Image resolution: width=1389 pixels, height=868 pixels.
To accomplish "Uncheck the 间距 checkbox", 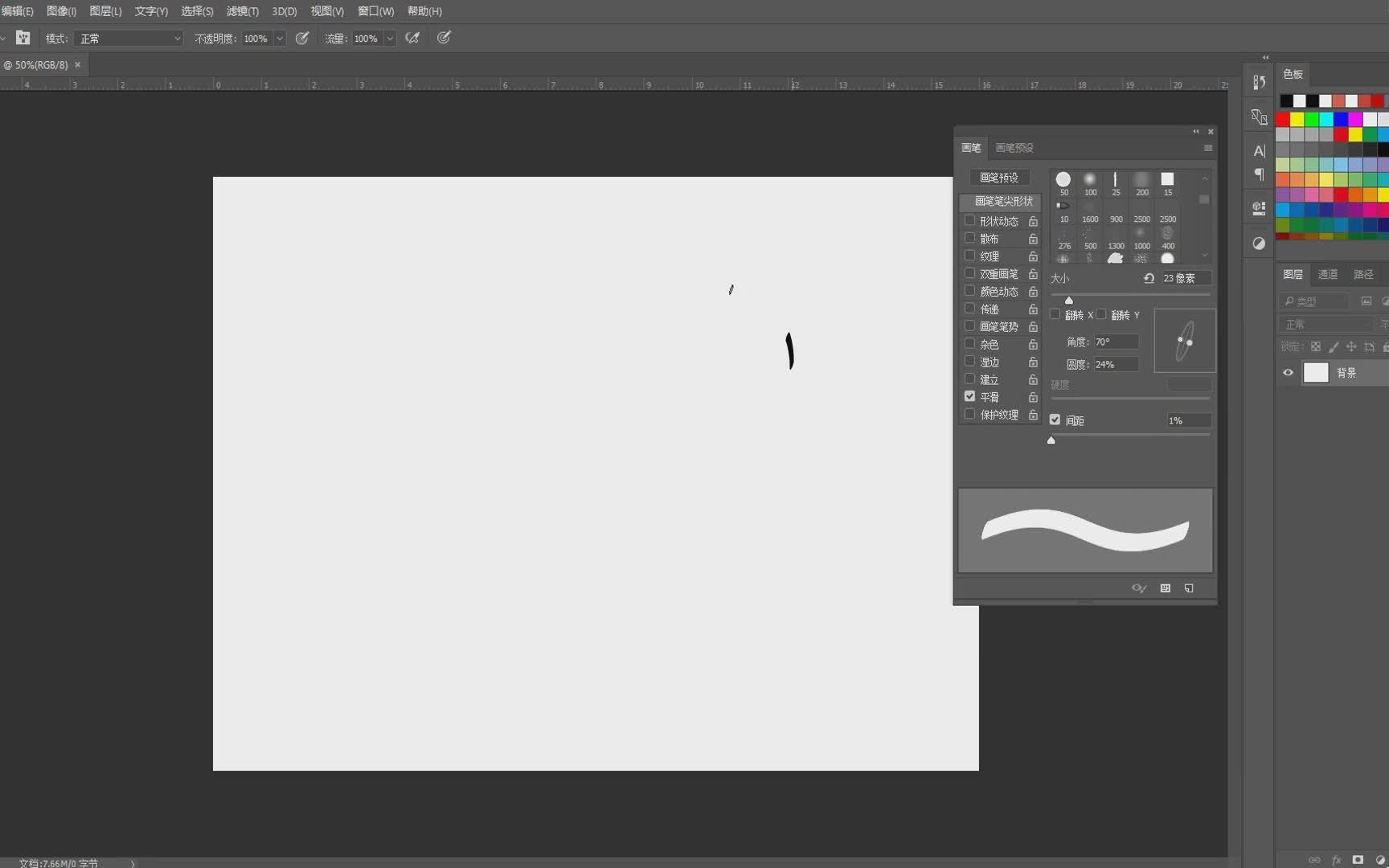I will (1055, 420).
